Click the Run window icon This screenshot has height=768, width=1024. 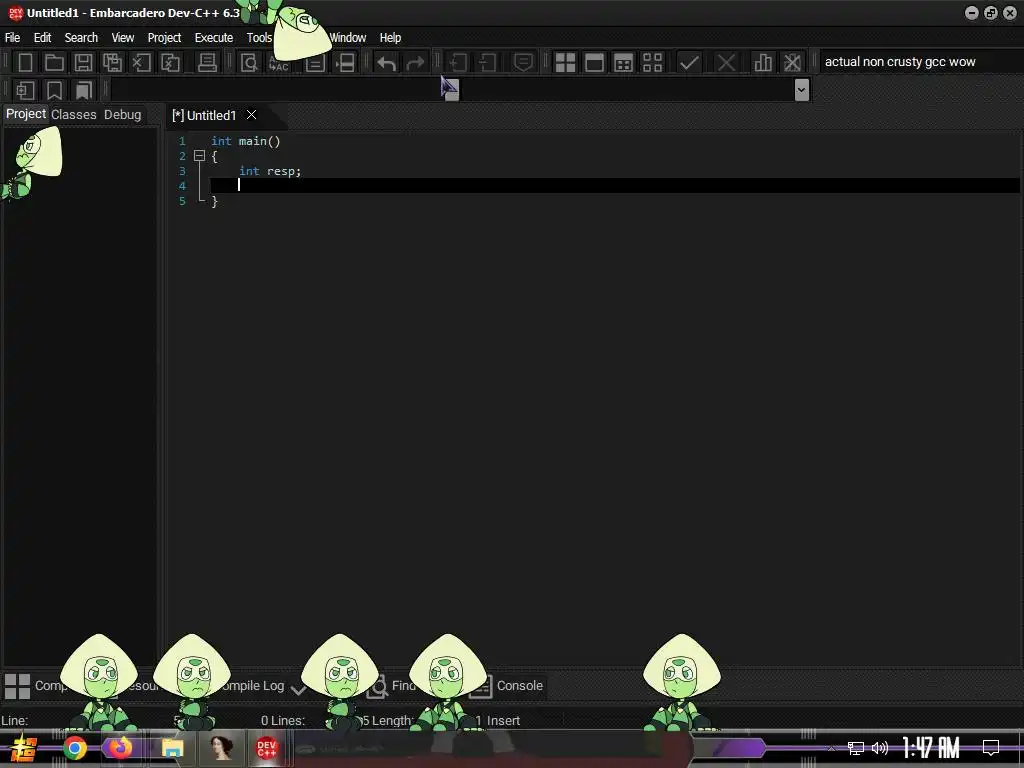click(x=594, y=63)
